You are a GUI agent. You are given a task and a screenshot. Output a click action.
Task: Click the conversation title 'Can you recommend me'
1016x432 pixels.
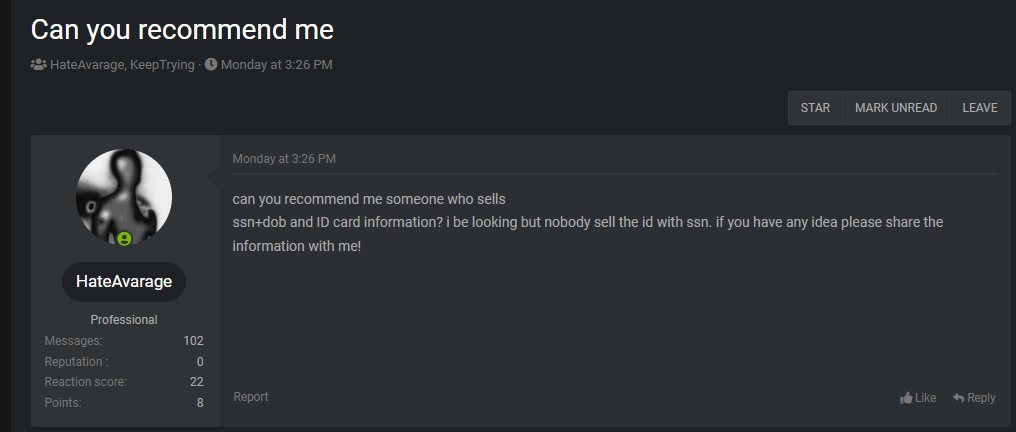tap(182, 29)
